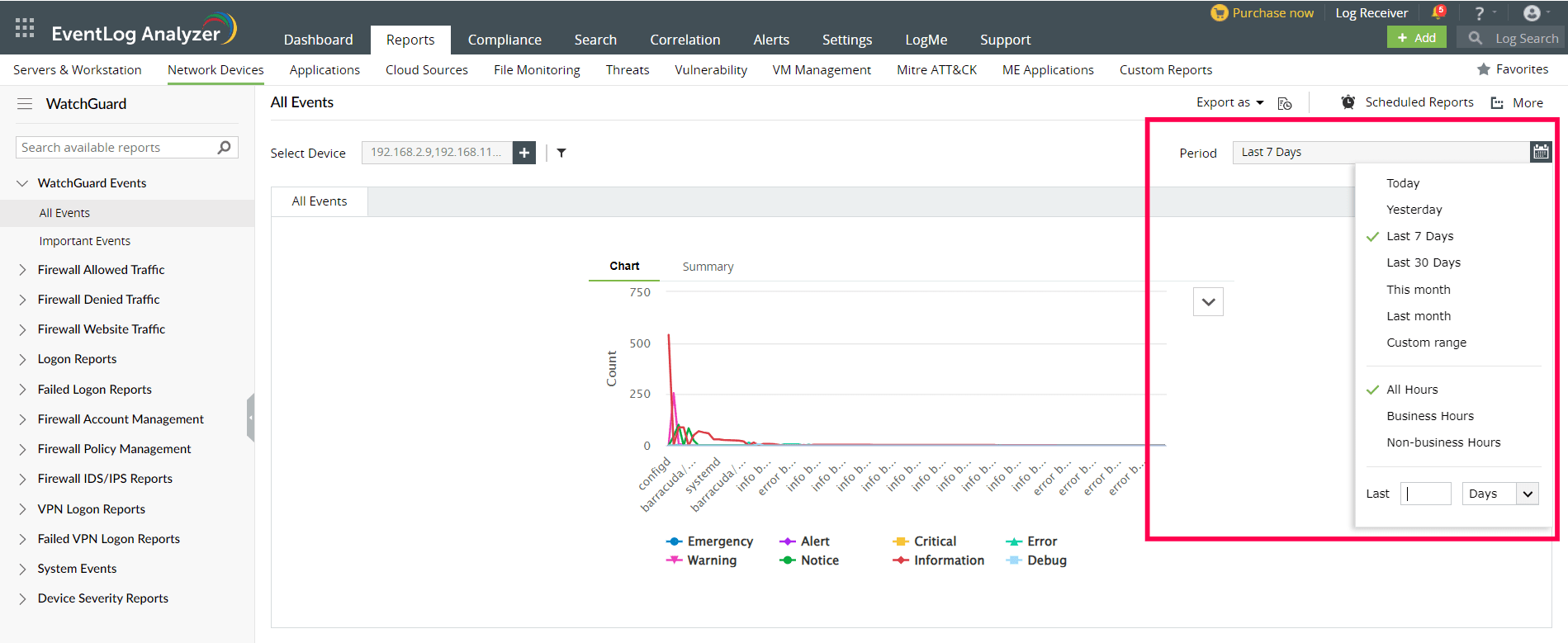This screenshot has width=1568, height=643.
Task: Click the notification bell icon
Action: click(1438, 13)
